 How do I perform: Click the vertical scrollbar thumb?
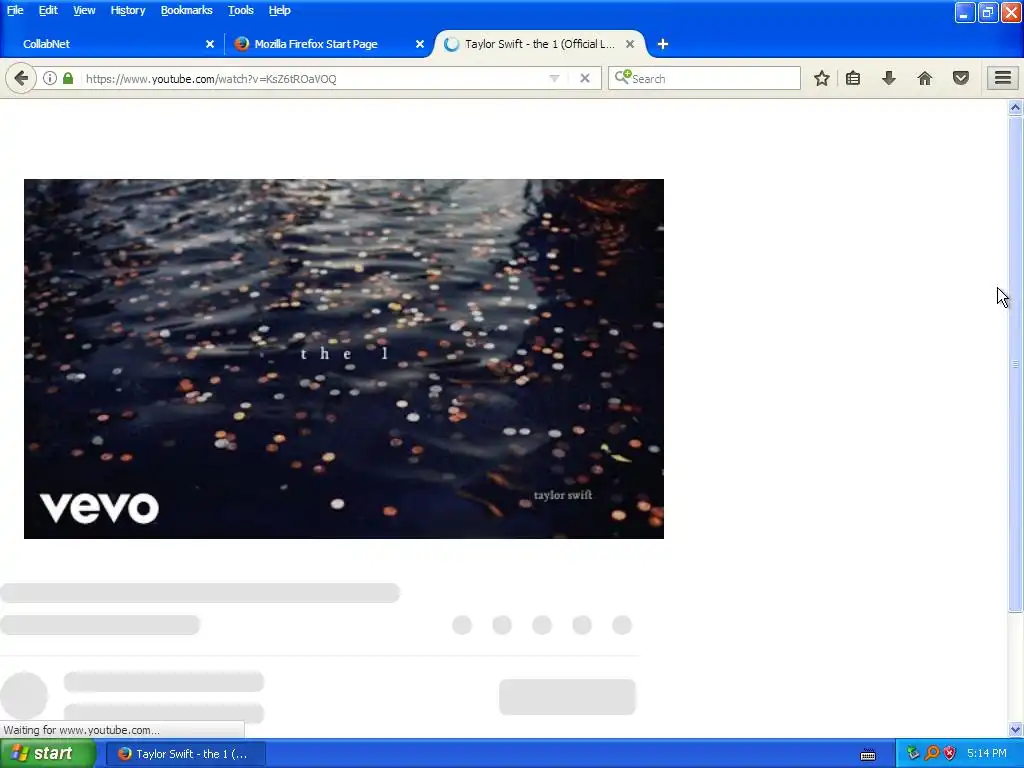point(1015,364)
